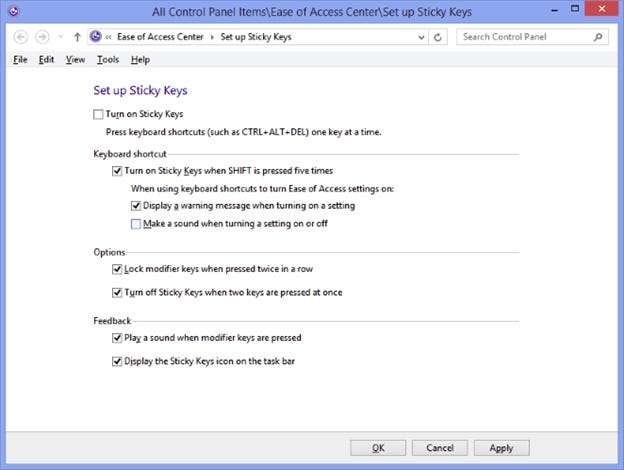Click the OK button

point(377,448)
